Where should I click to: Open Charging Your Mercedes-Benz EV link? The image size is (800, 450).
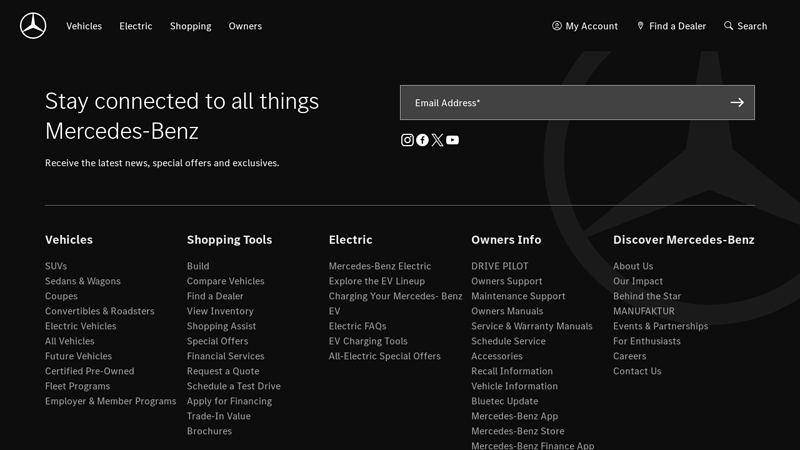[395, 303]
